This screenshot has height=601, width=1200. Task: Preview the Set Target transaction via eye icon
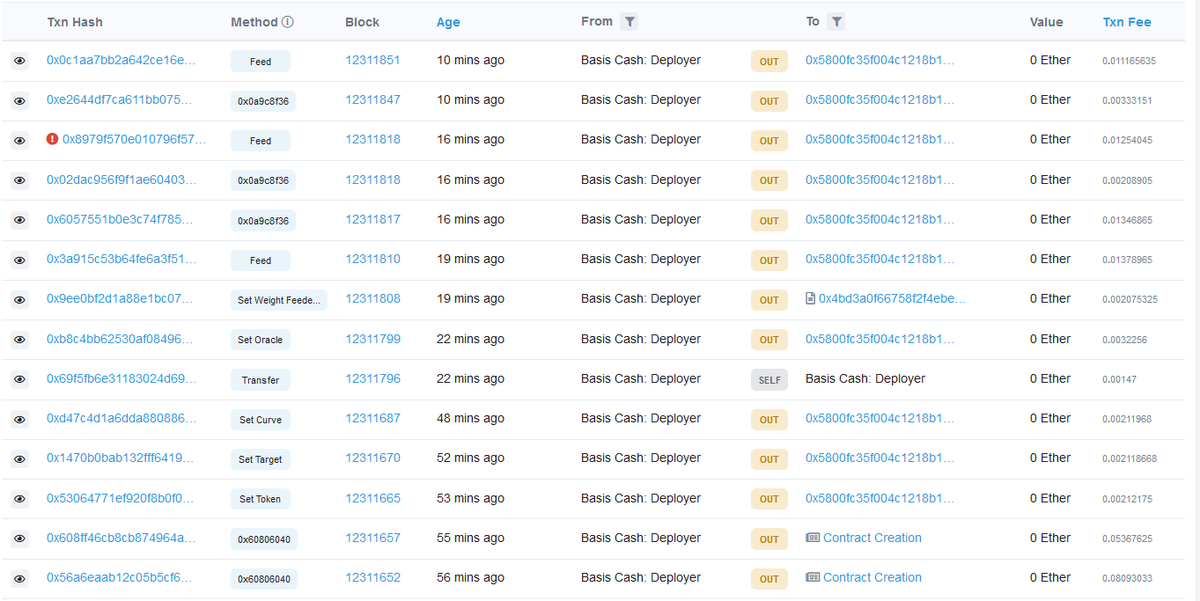click(x=19, y=459)
